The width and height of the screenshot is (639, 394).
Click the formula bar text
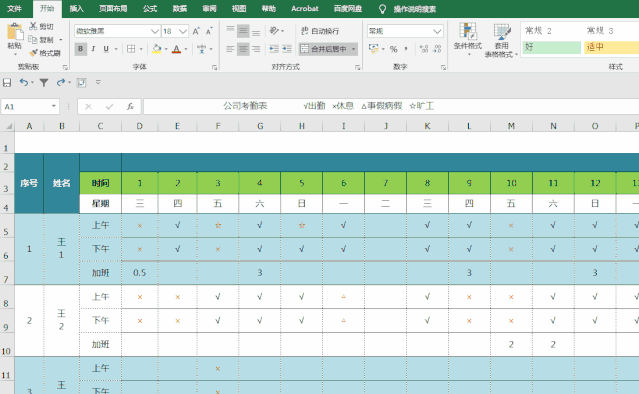[x=328, y=106]
